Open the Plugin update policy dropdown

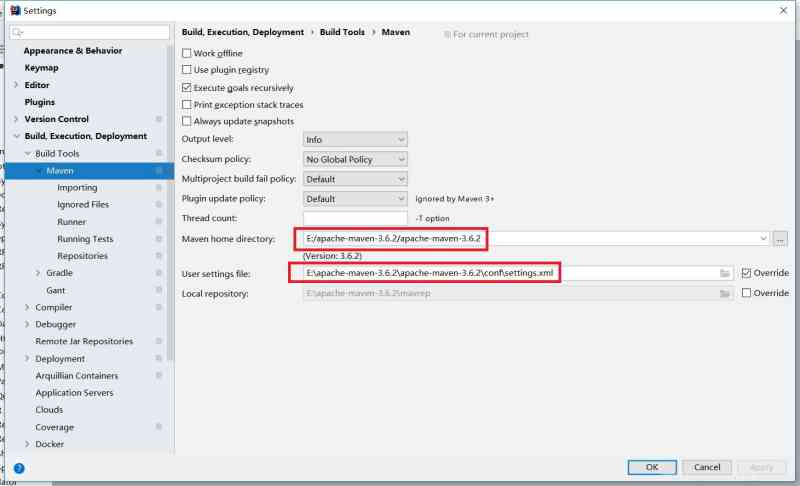point(355,199)
